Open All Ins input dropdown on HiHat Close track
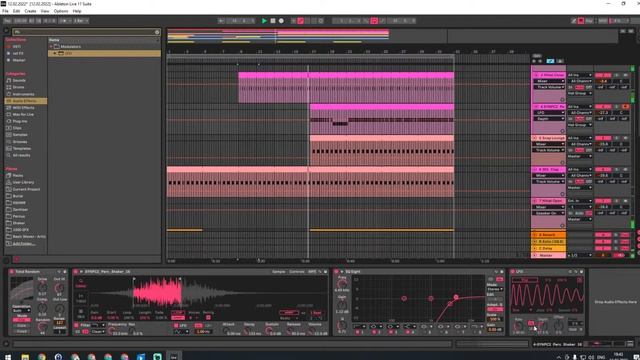Image resolution: width=640 pixels, height=360 pixels. tap(580, 75)
